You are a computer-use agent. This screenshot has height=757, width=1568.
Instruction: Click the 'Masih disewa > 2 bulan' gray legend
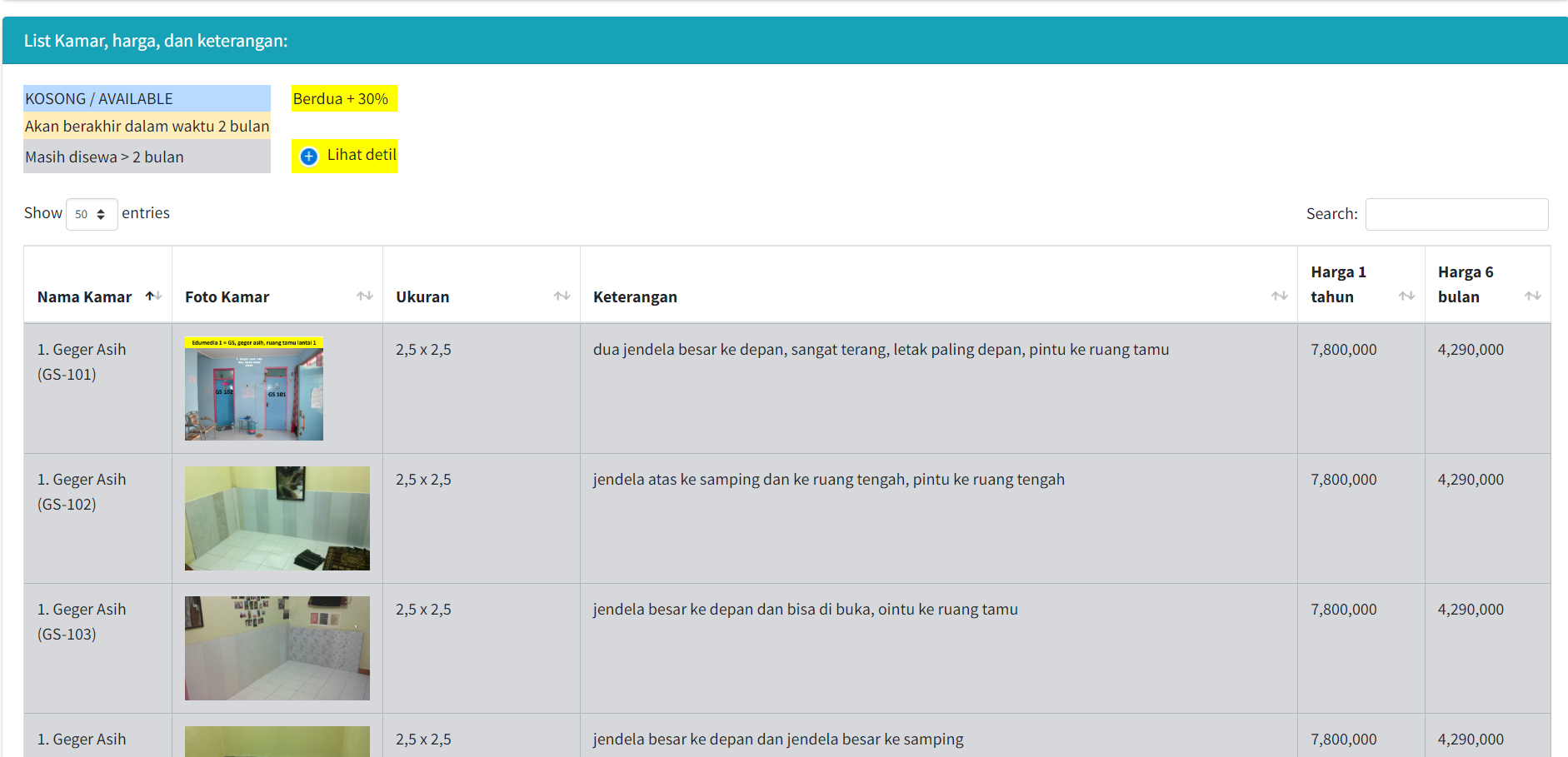coord(147,157)
